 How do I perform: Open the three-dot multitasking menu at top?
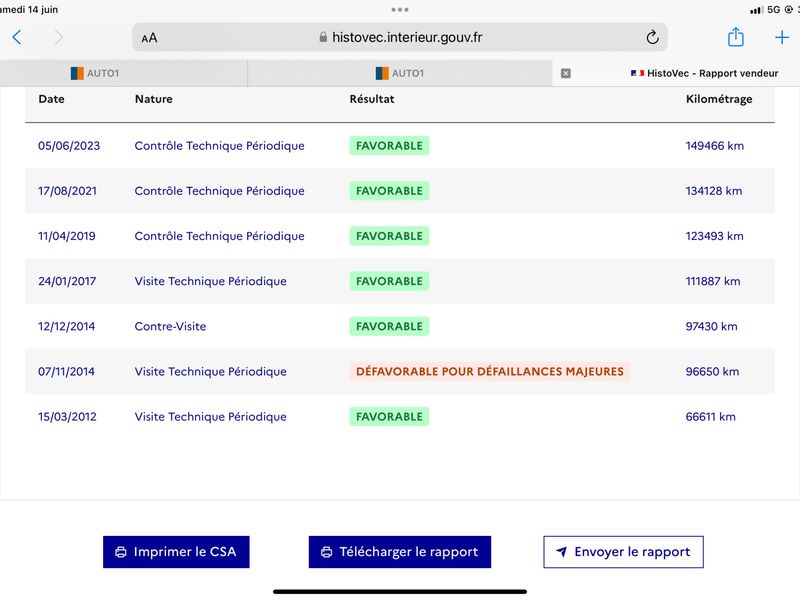coord(400,10)
